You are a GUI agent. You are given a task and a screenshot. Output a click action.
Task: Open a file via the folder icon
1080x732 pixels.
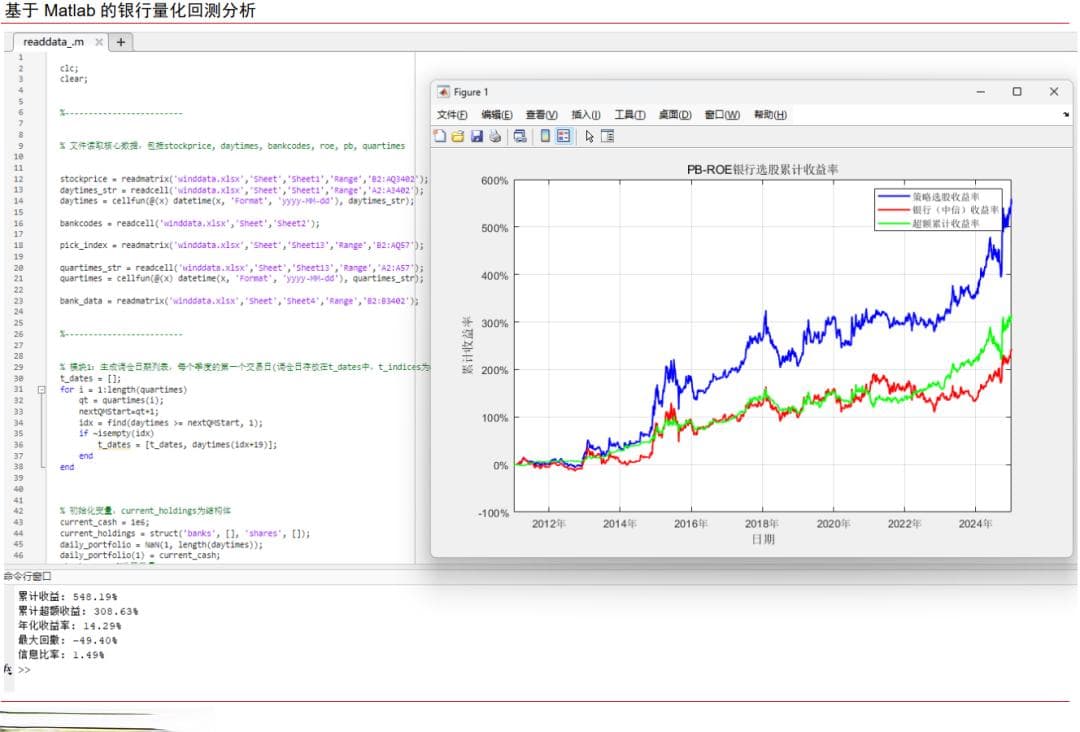point(458,136)
